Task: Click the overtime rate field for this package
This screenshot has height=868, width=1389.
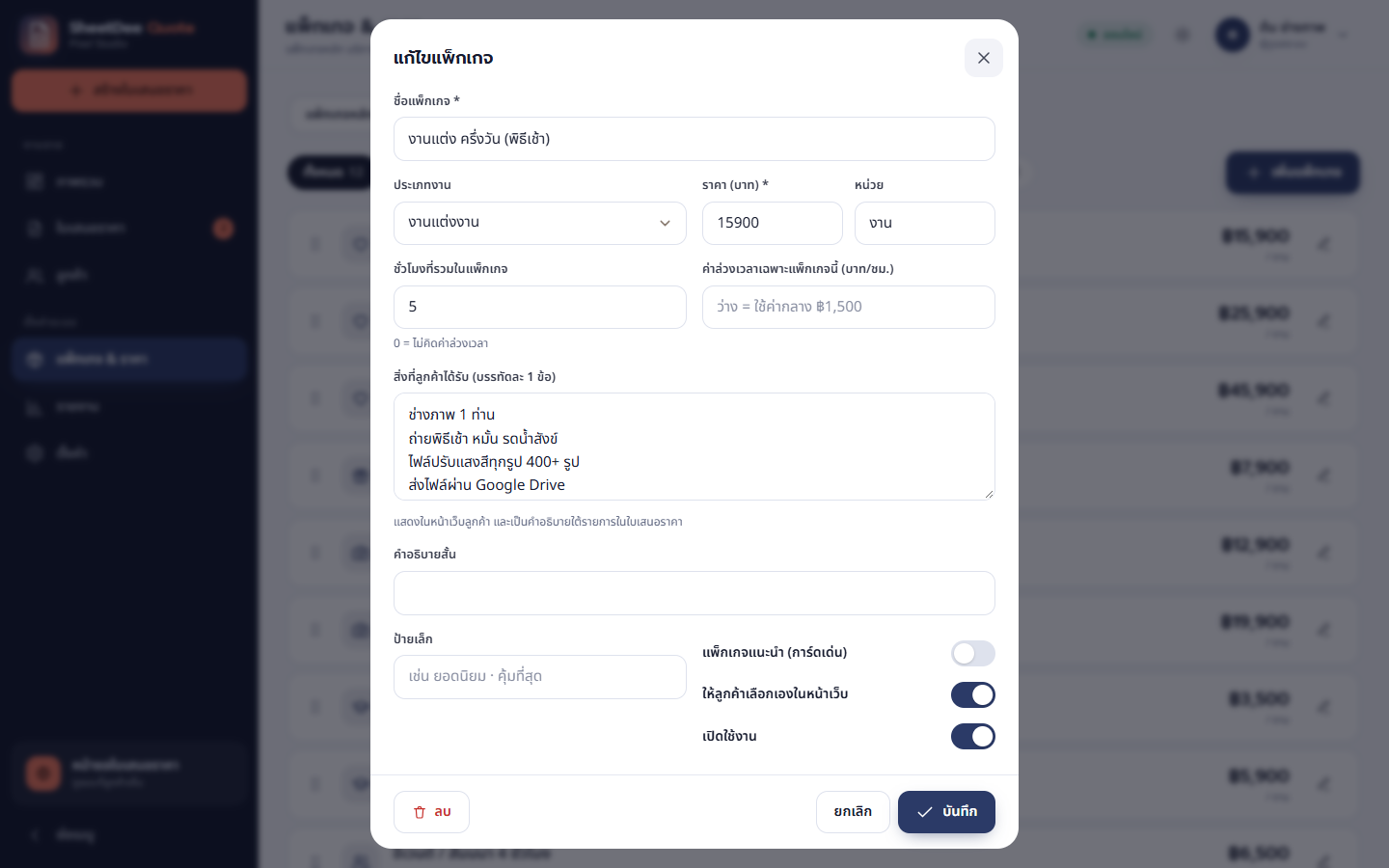Action: pyautogui.click(x=848, y=307)
